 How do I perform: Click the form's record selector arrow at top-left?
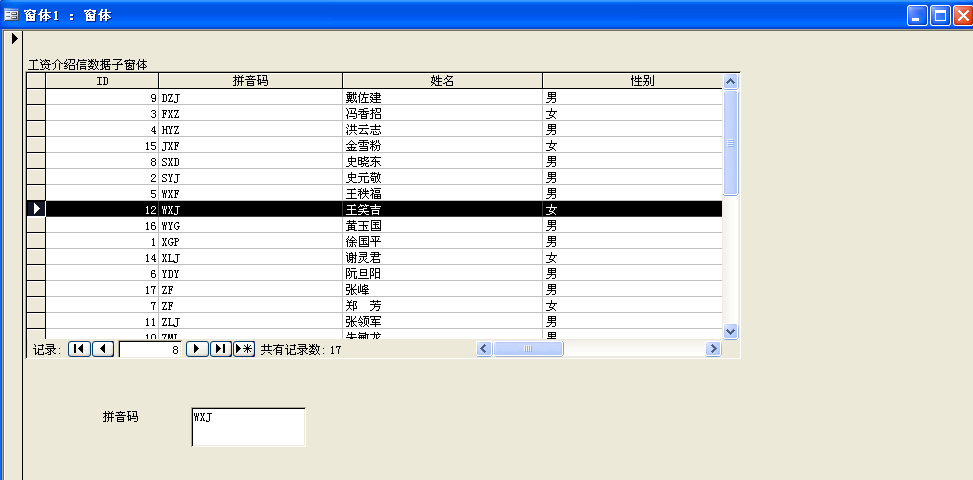click(14, 39)
